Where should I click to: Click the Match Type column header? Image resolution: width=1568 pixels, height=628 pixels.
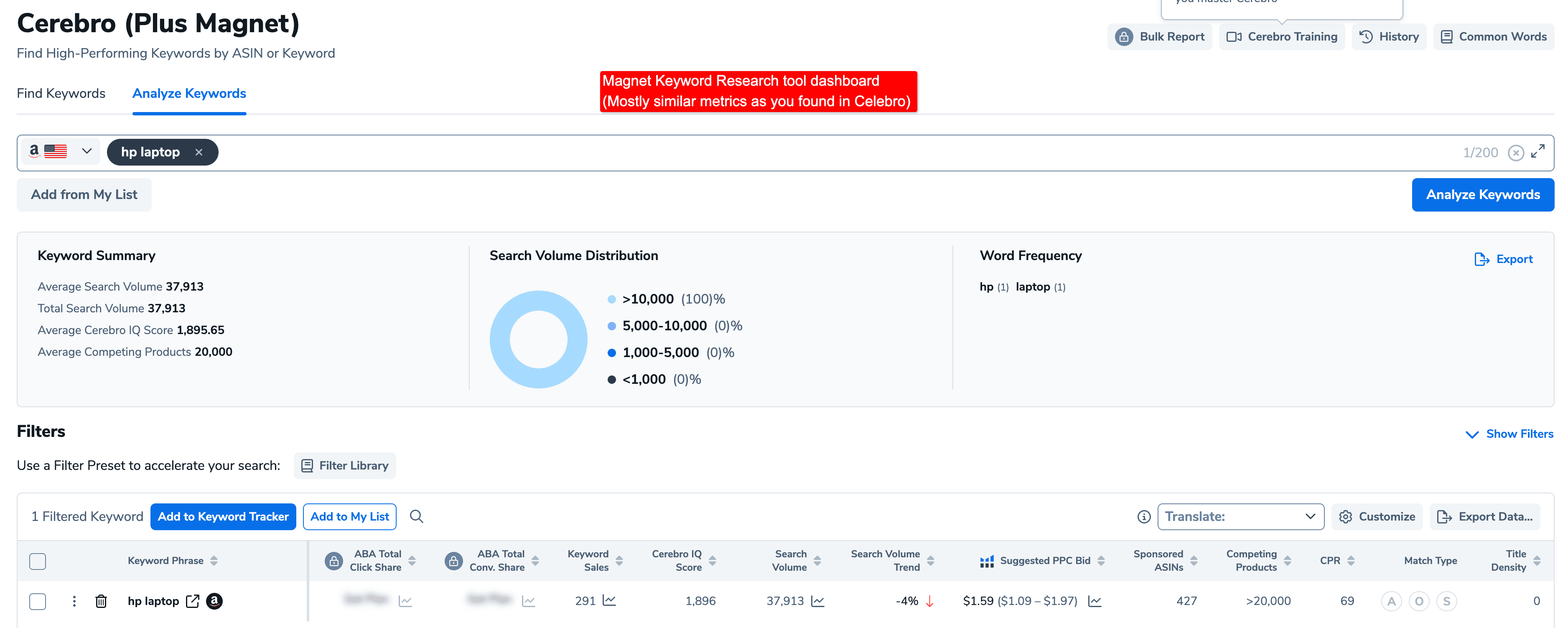coord(1431,560)
